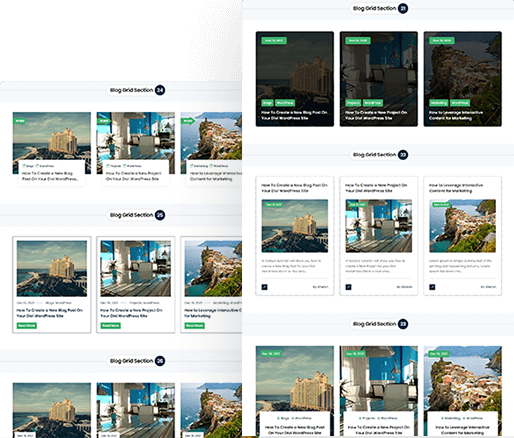Click green arrow date tag on Section 24 cliff image
Image resolution: width=514 pixels, height=438 pixels.
click(x=188, y=121)
